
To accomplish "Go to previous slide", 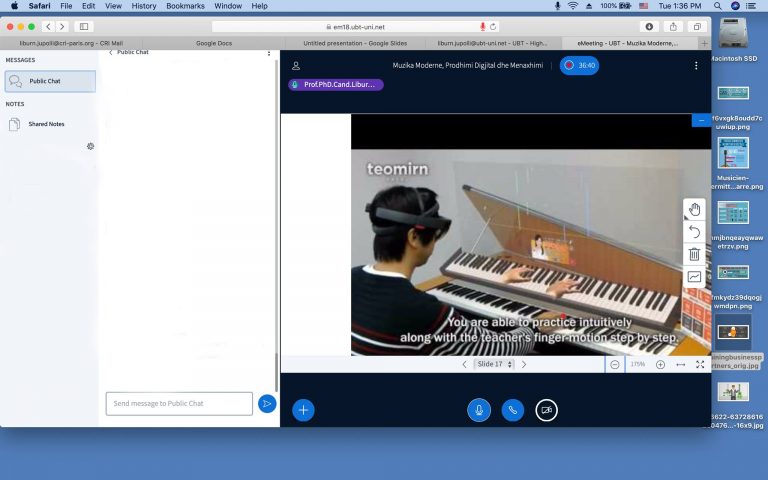I will [x=464, y=364].
